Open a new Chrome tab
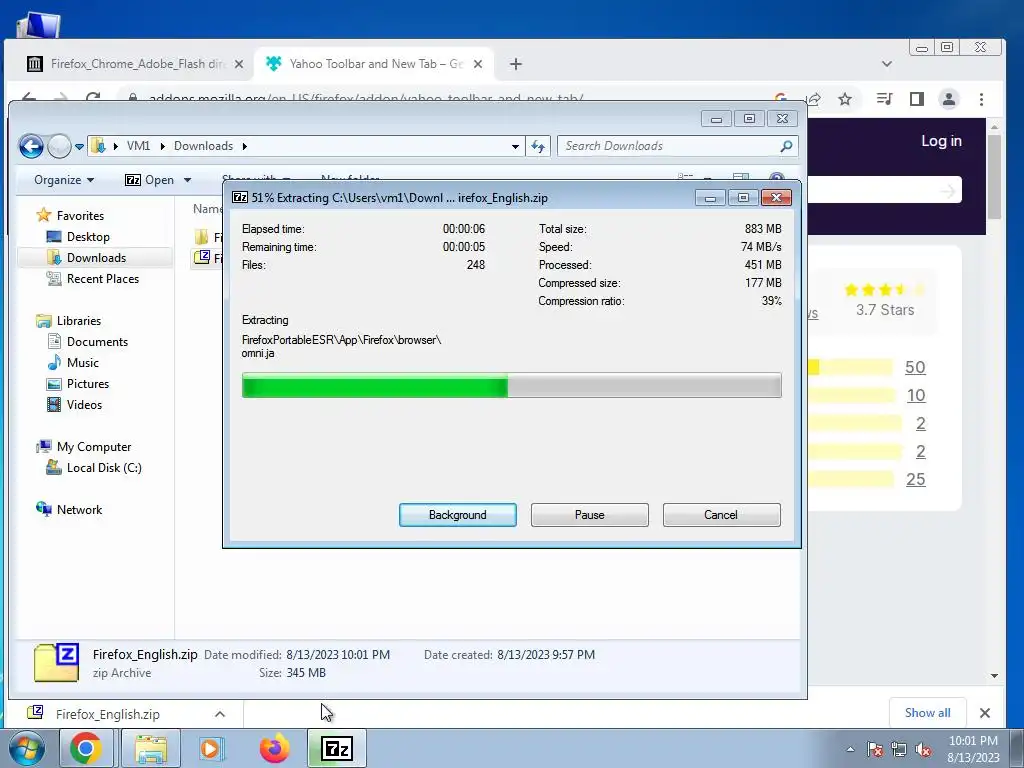This screenshot has width=1024, height=768. tap(516, 64)
